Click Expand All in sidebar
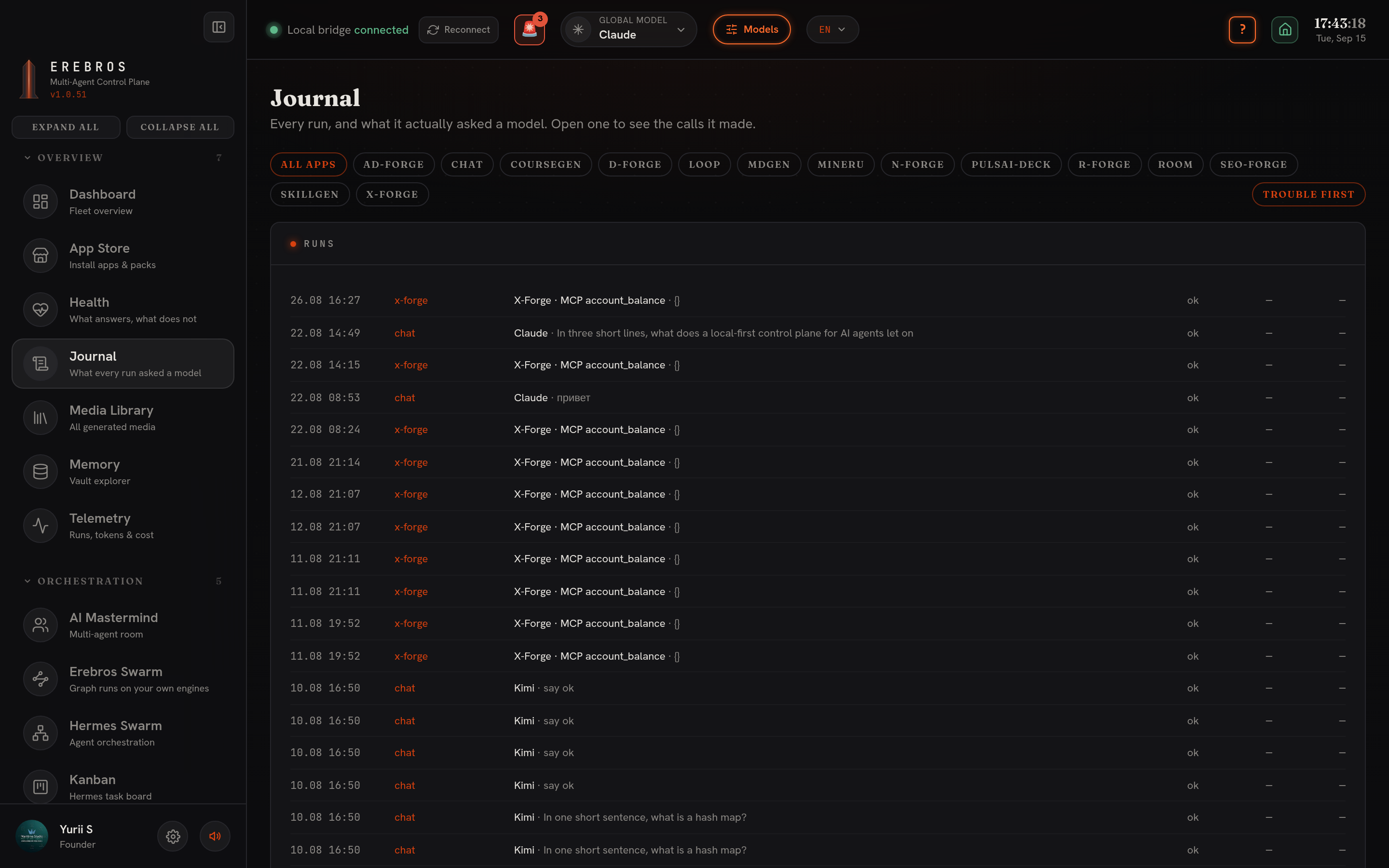The width and height of the screenshot is (1389, 868). coord(66,127)
